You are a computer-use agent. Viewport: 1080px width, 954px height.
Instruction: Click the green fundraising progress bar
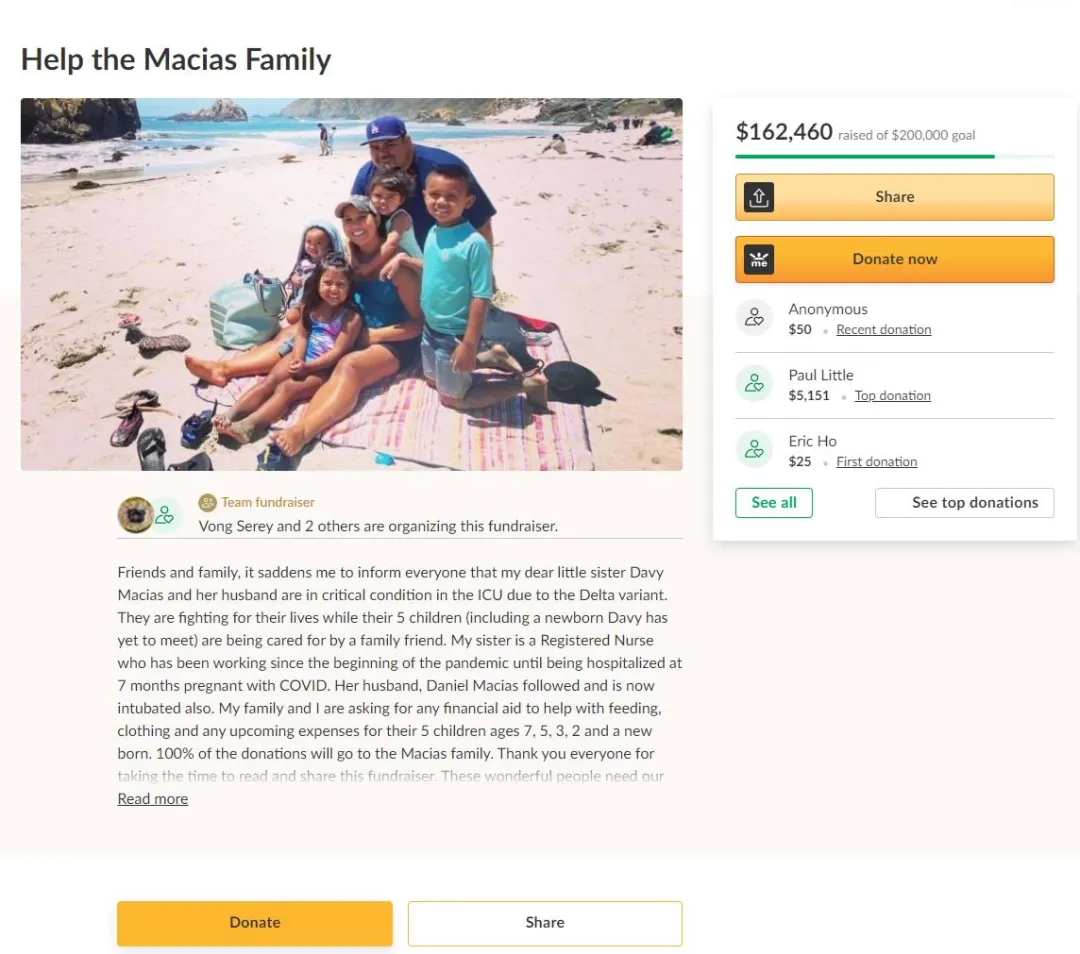[865, 156]
